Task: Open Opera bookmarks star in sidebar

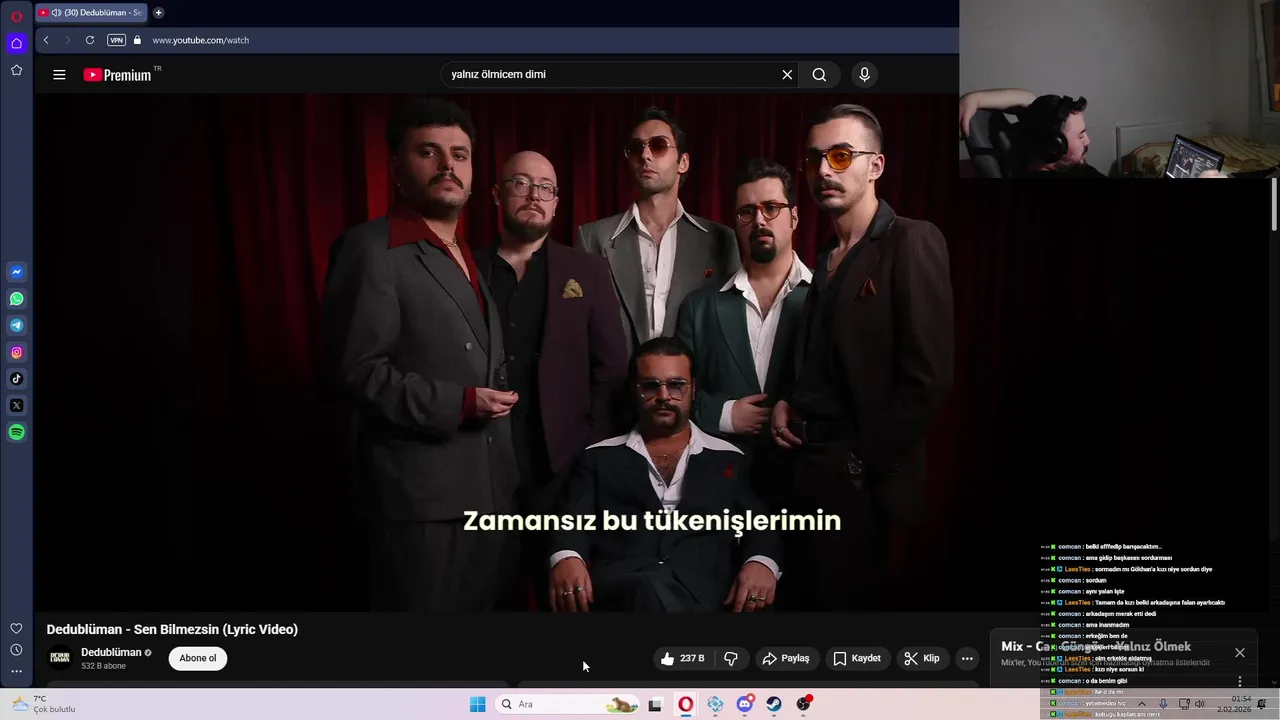Action: click(x=16, y=70)
